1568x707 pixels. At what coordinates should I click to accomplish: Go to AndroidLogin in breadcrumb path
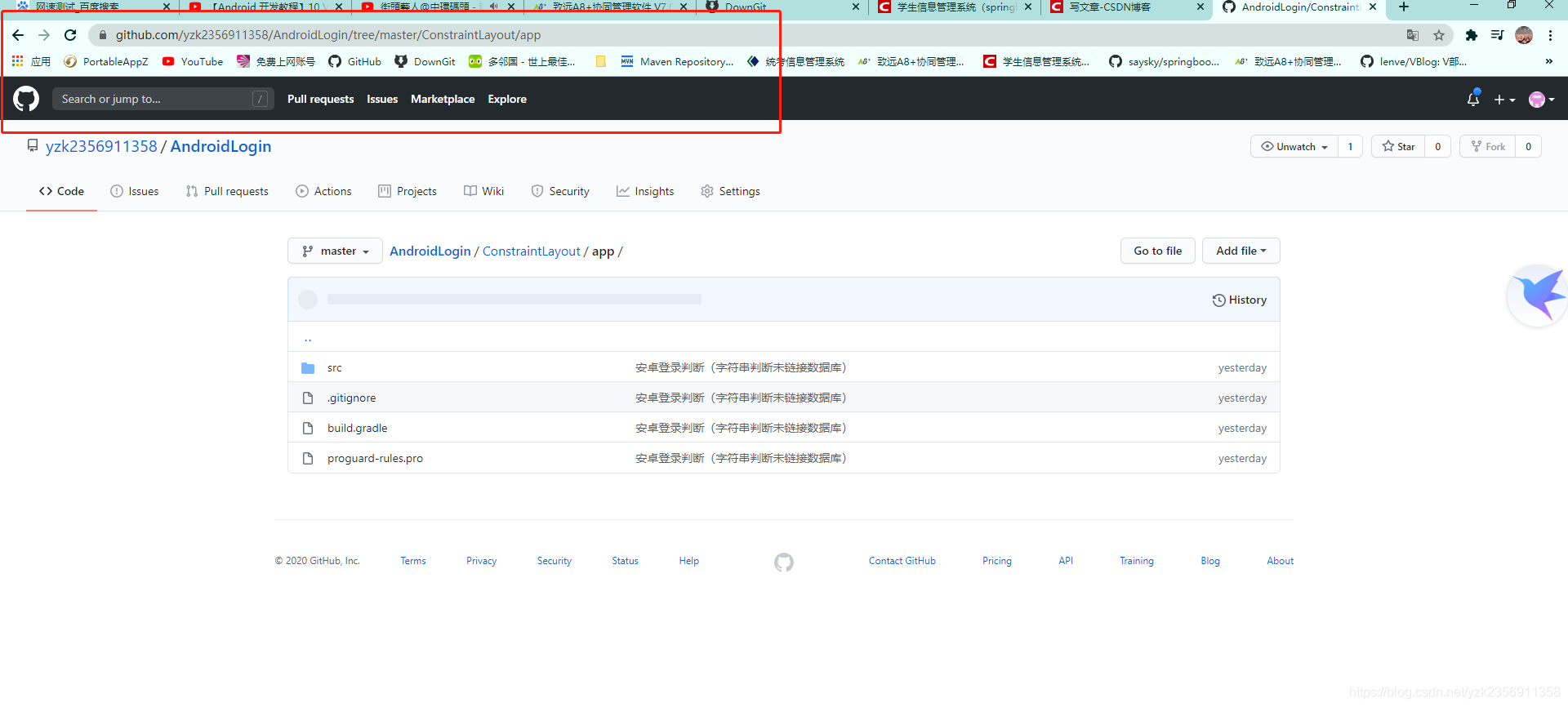pos(430,251)
